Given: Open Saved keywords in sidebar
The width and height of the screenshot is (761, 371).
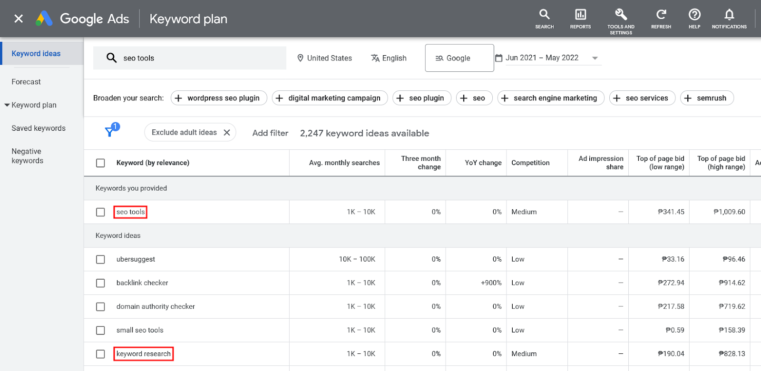Looking at the screenshot, I should (x=38, y=128).
